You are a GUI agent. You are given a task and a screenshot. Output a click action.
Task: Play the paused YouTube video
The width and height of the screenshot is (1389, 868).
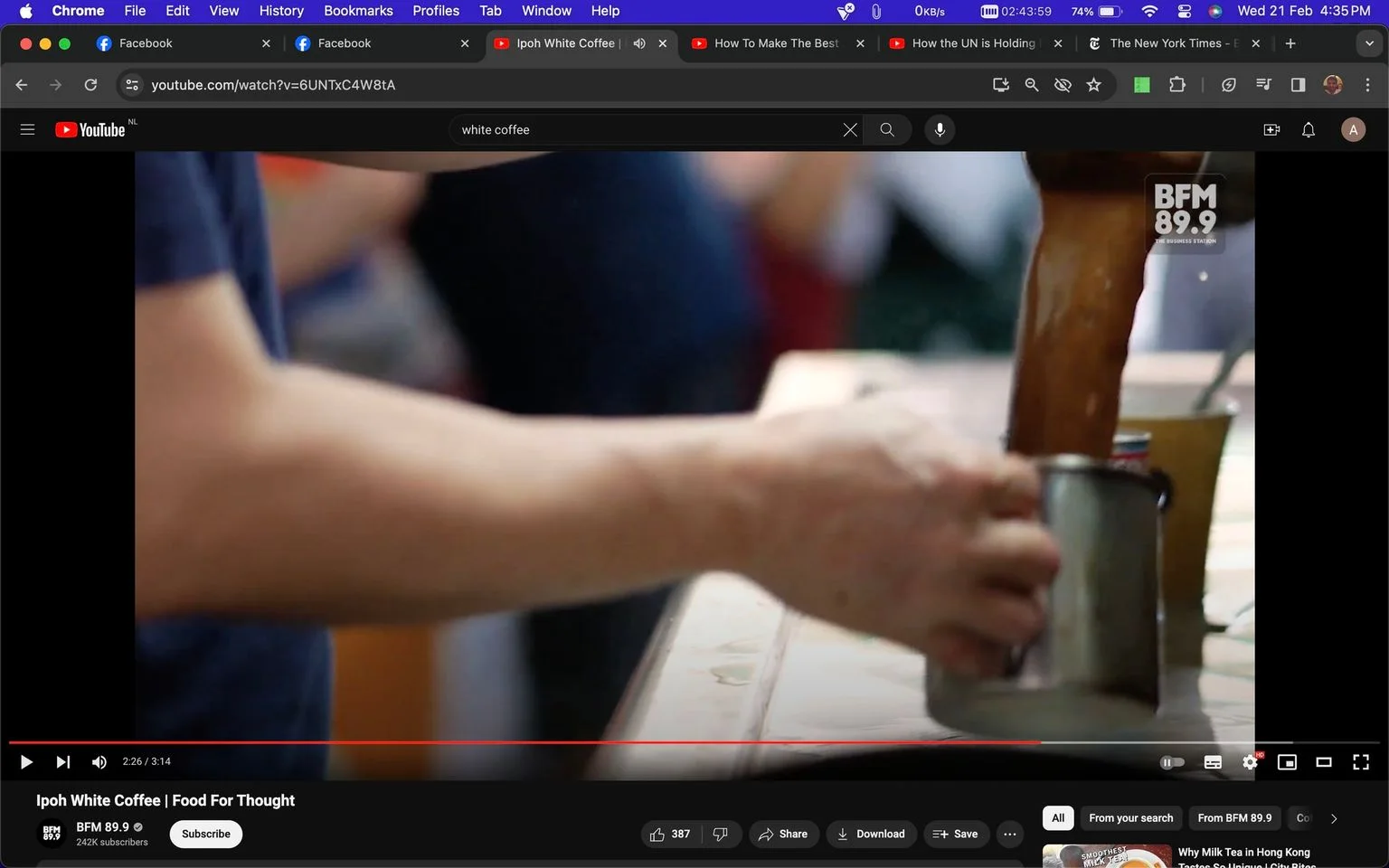tap(26, 762)
